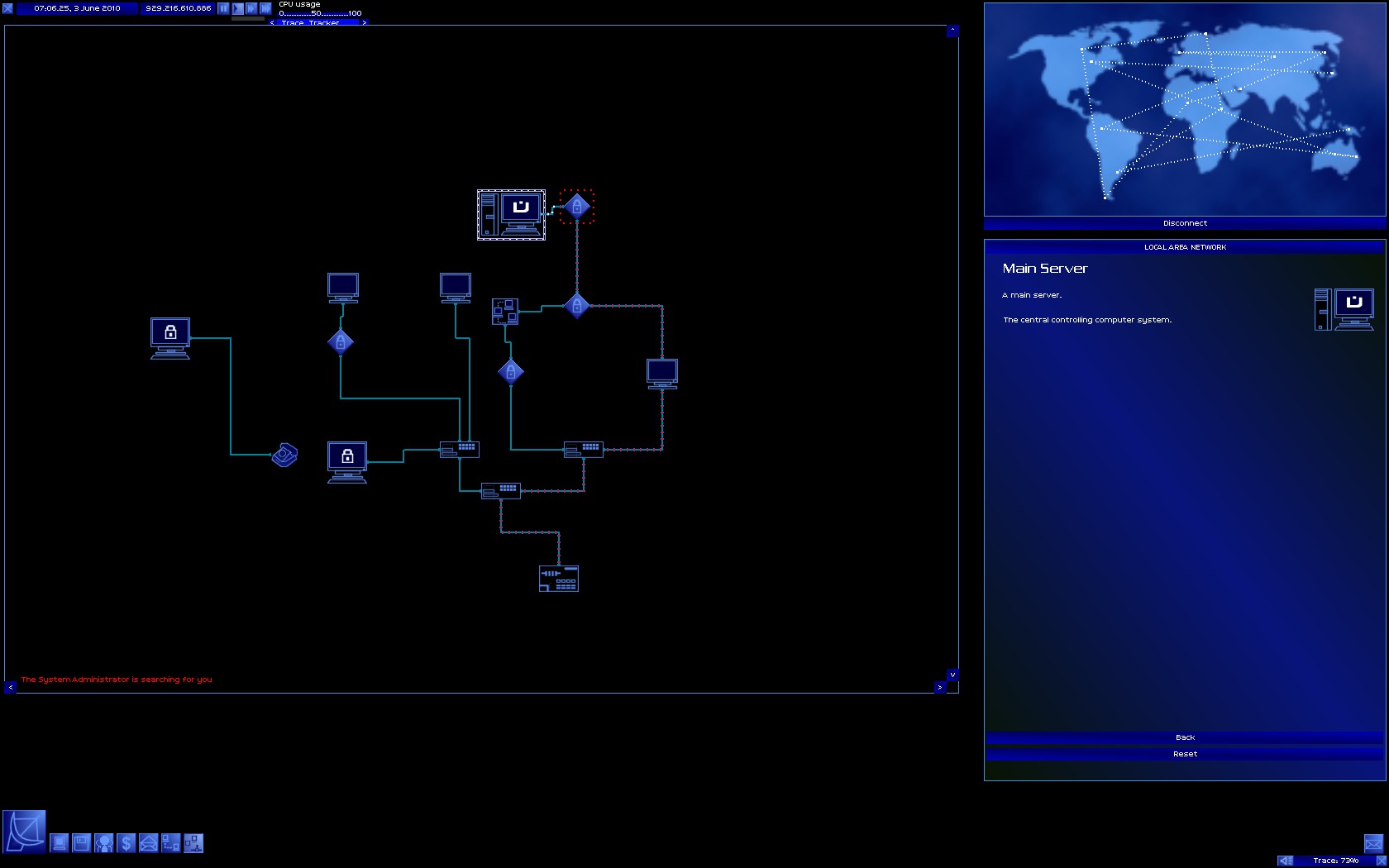Click the Back button
1389x868 pixels.
[x=1185, y=737]
